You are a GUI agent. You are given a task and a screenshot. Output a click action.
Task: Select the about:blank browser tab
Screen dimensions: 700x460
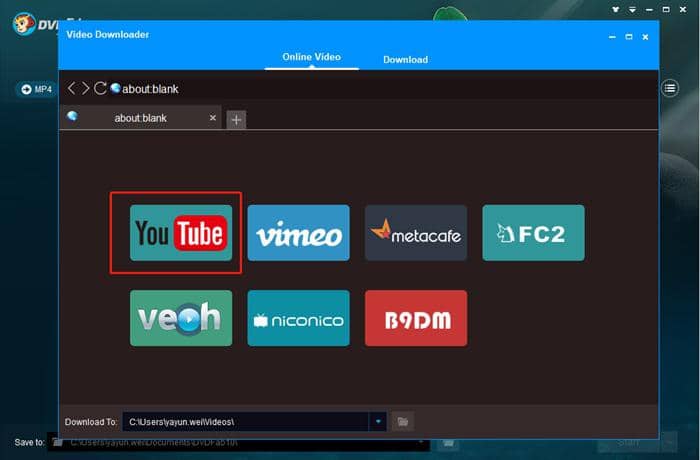(140, 118)
